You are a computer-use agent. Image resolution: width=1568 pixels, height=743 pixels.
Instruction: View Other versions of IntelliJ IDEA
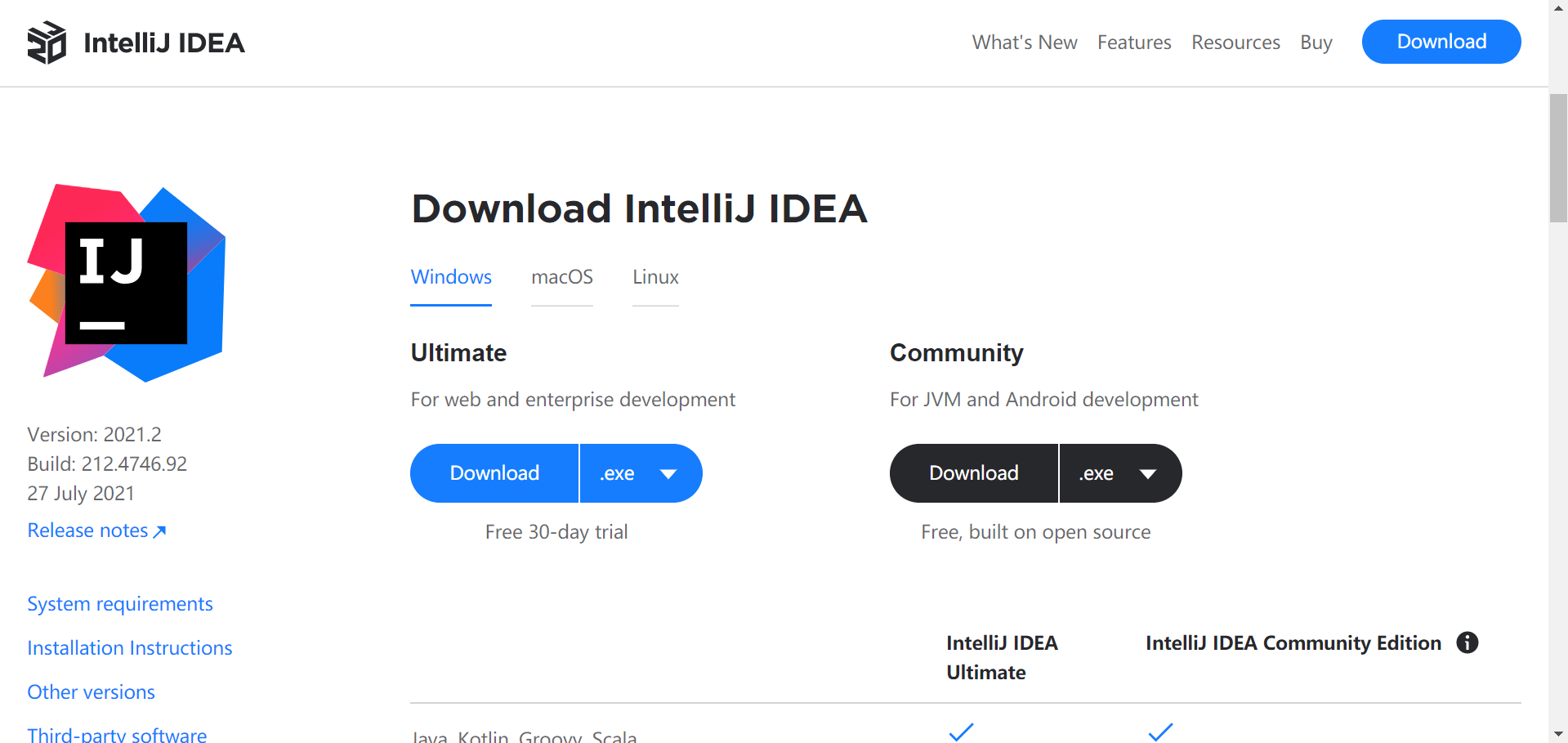[x=91, y=692]
